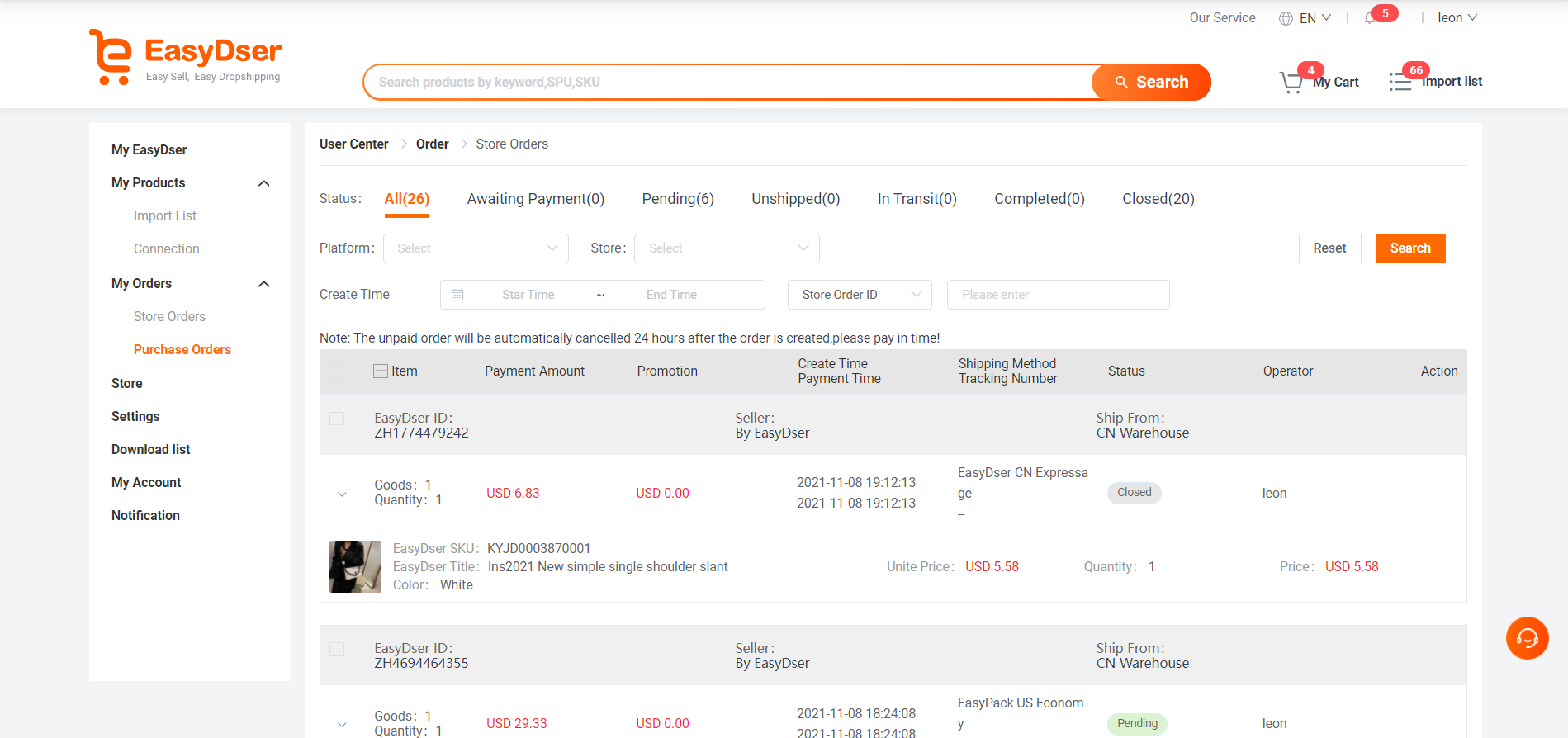Image resolution: width=1568 pixels, height=738 pixels.
Task: Click the EasyDser logo
Action: 186,57
